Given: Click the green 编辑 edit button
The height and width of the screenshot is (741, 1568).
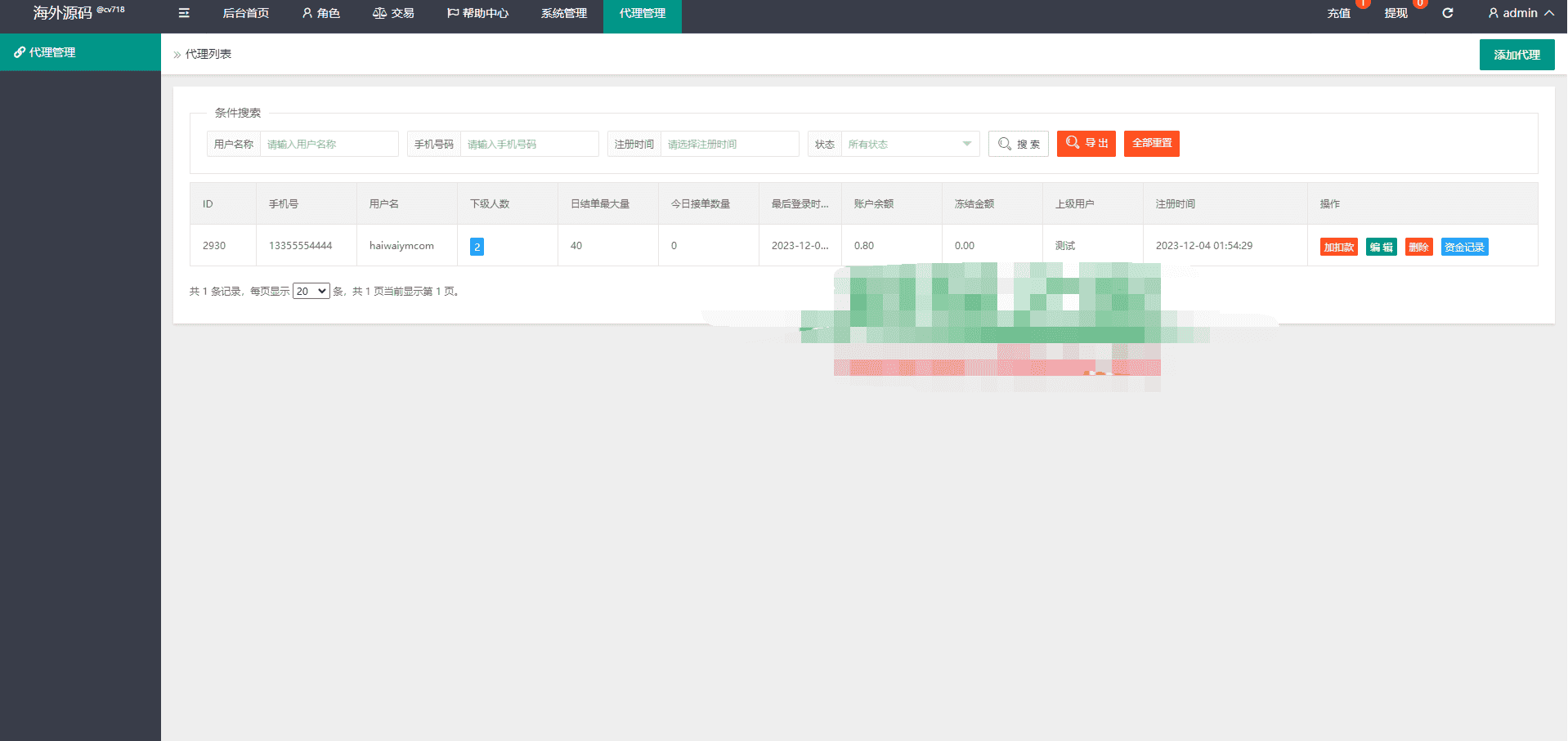Looking at the screenshot, I should tap(1382, 247).
